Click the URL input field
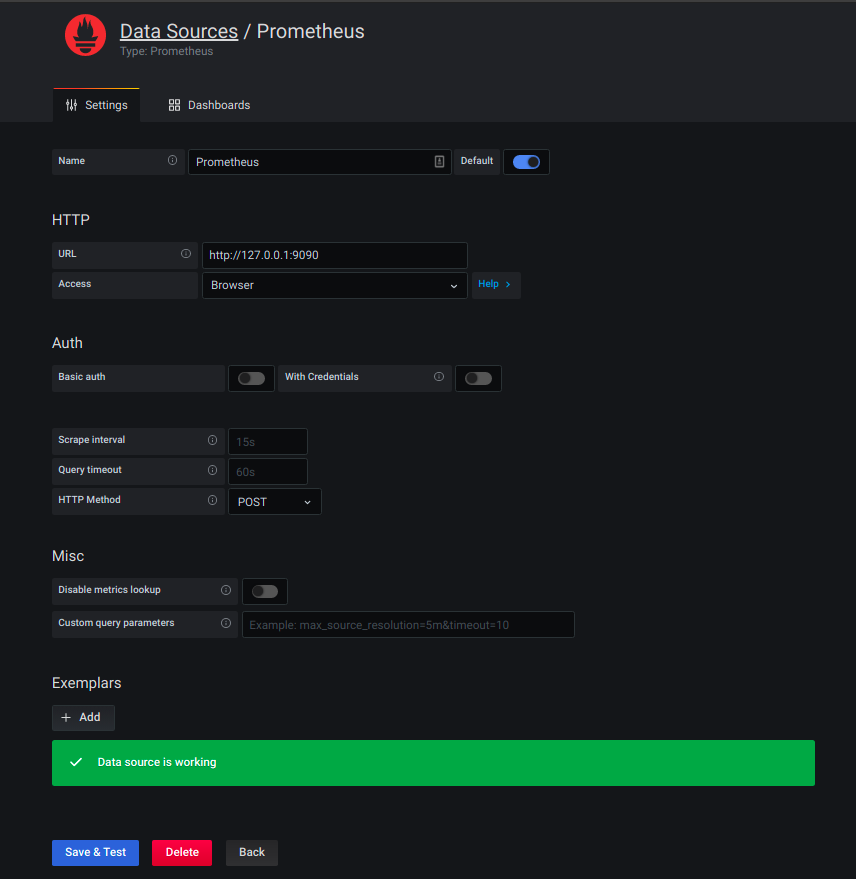856x879 pixels. click(x=335, y=255)
